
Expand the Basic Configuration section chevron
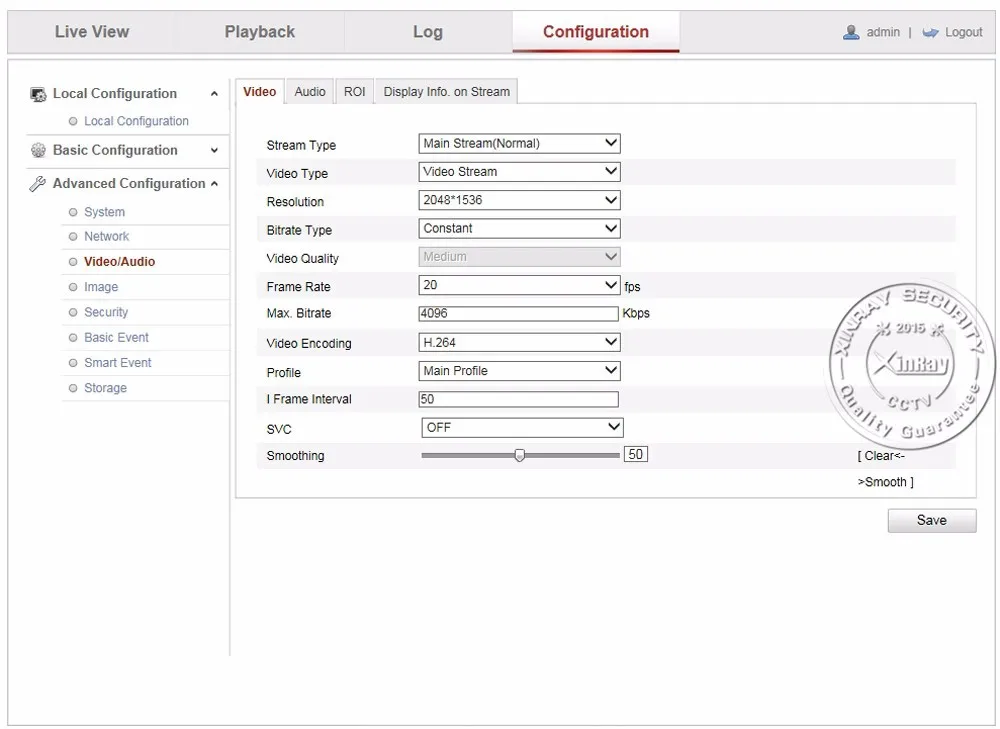(x=214, y=151)
